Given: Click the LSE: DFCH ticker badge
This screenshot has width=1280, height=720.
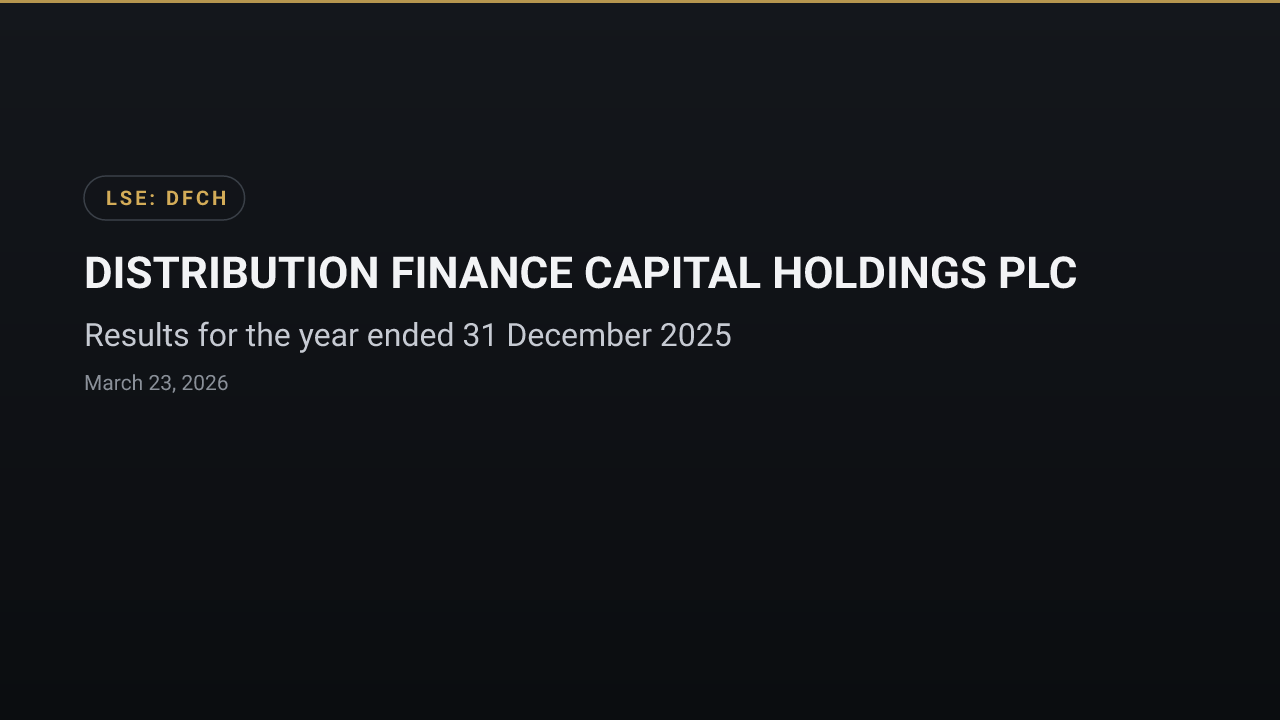Looking at the screenshot, I should click(164, 198).
